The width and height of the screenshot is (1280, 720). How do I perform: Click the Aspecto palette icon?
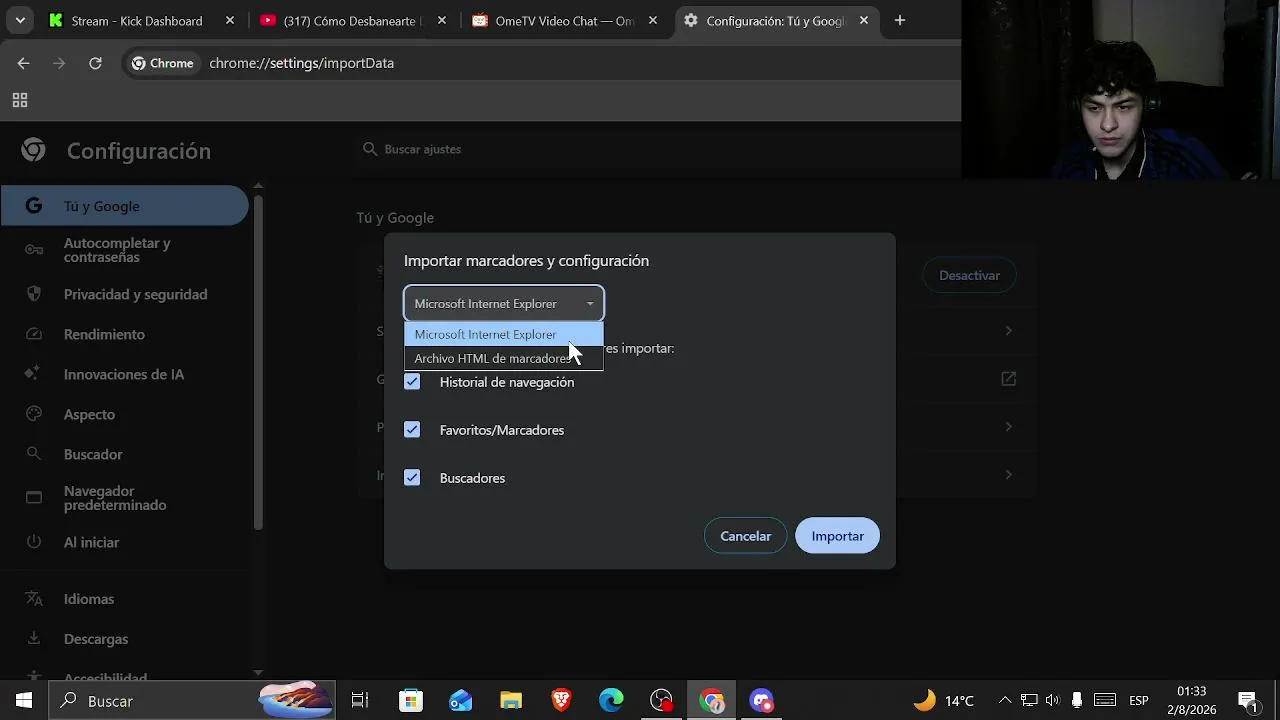[34, 414]
